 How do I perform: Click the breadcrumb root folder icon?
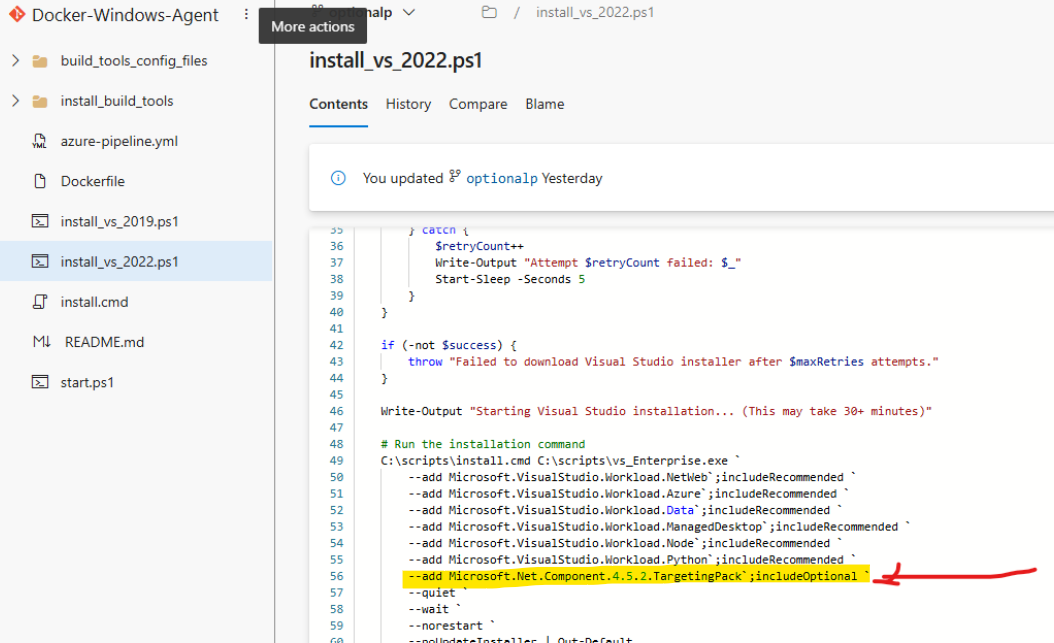489,12
